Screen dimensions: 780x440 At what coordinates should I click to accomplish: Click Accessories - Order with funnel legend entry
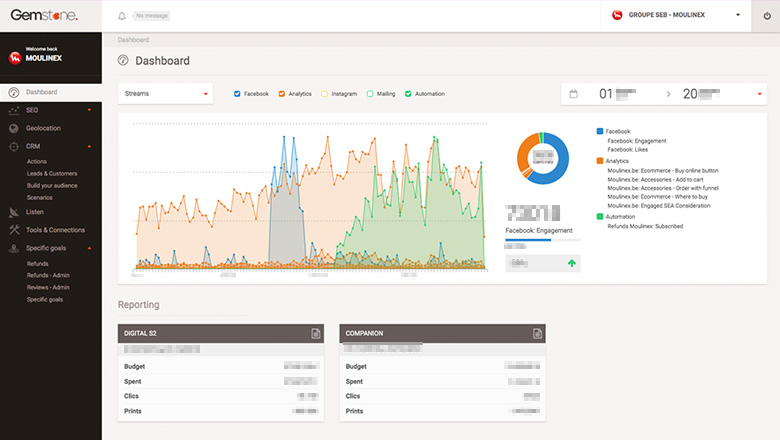663,188
